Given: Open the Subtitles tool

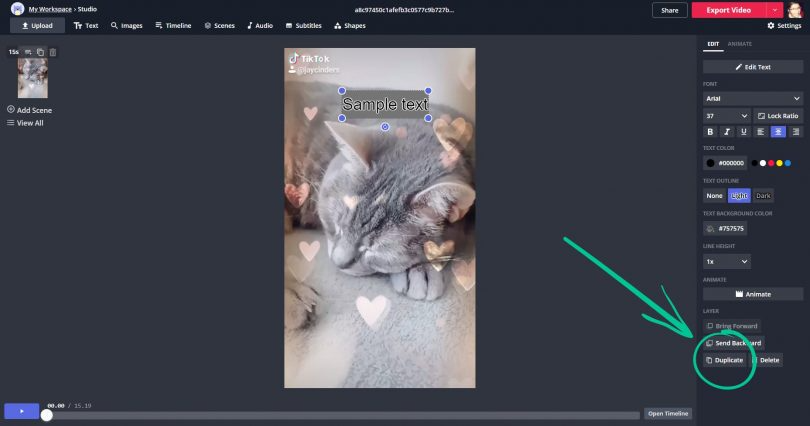Looking at the screenshot, I should [303, 25].
